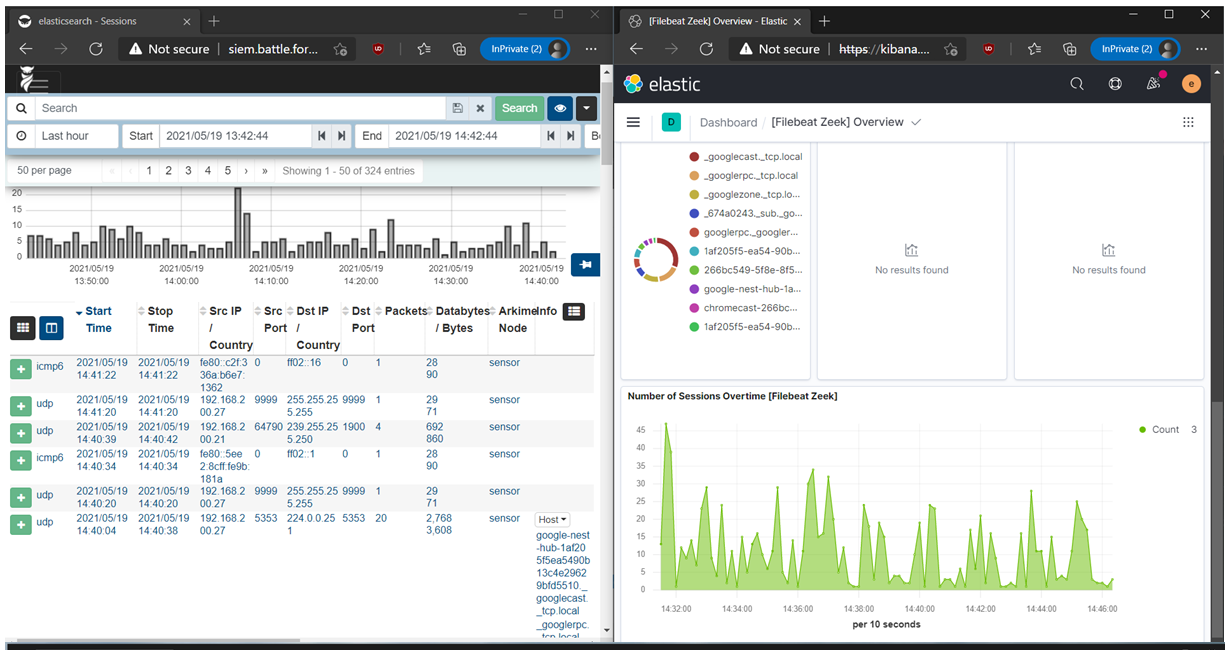Close the [Filebeat Zeek] Overview tab
This screenshot has width=1230, height=650.
click(x=795, y=21)
